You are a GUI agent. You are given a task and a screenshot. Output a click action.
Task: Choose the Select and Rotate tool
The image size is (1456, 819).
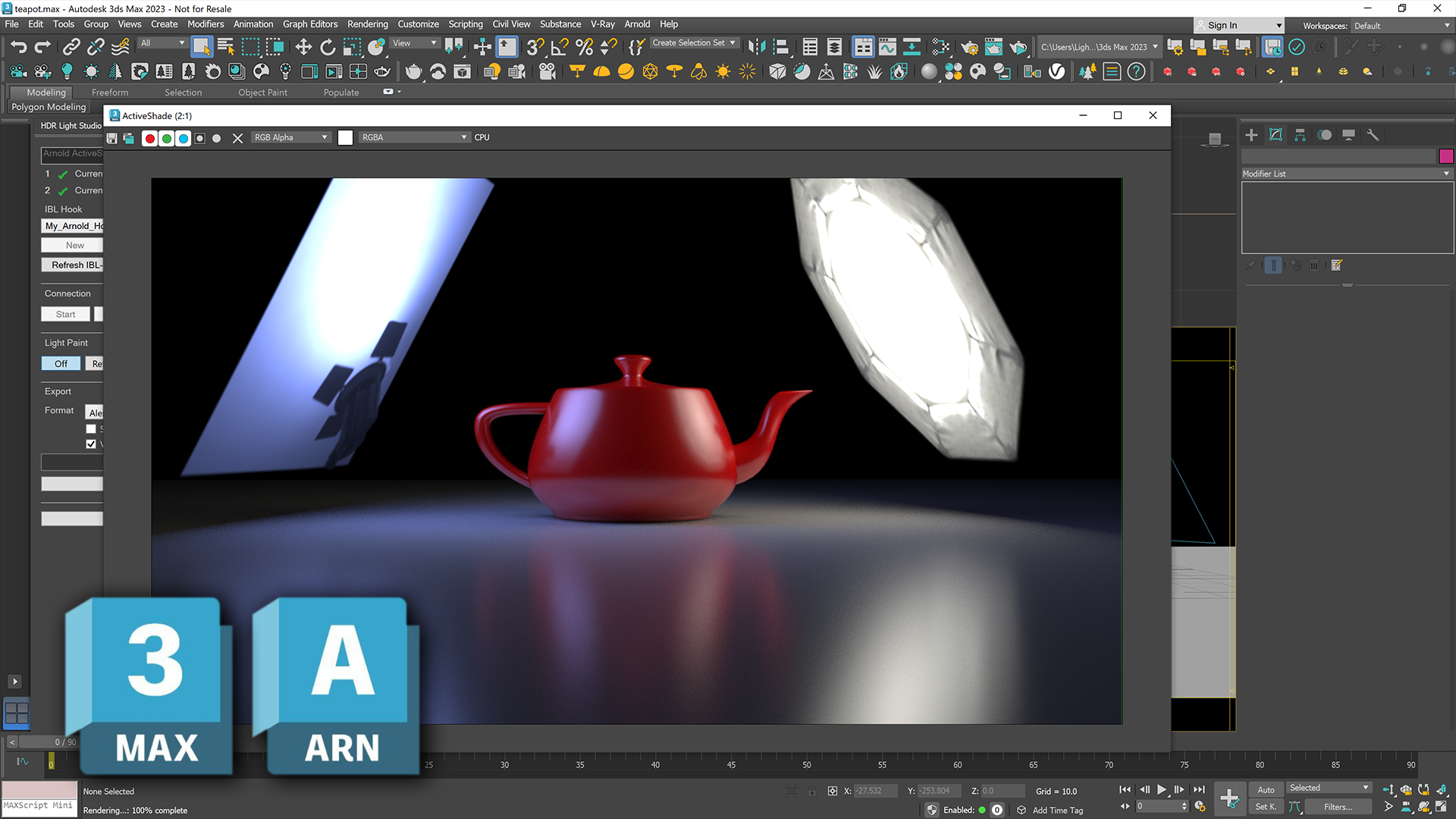pyautogui.click(x=328, y=47)
